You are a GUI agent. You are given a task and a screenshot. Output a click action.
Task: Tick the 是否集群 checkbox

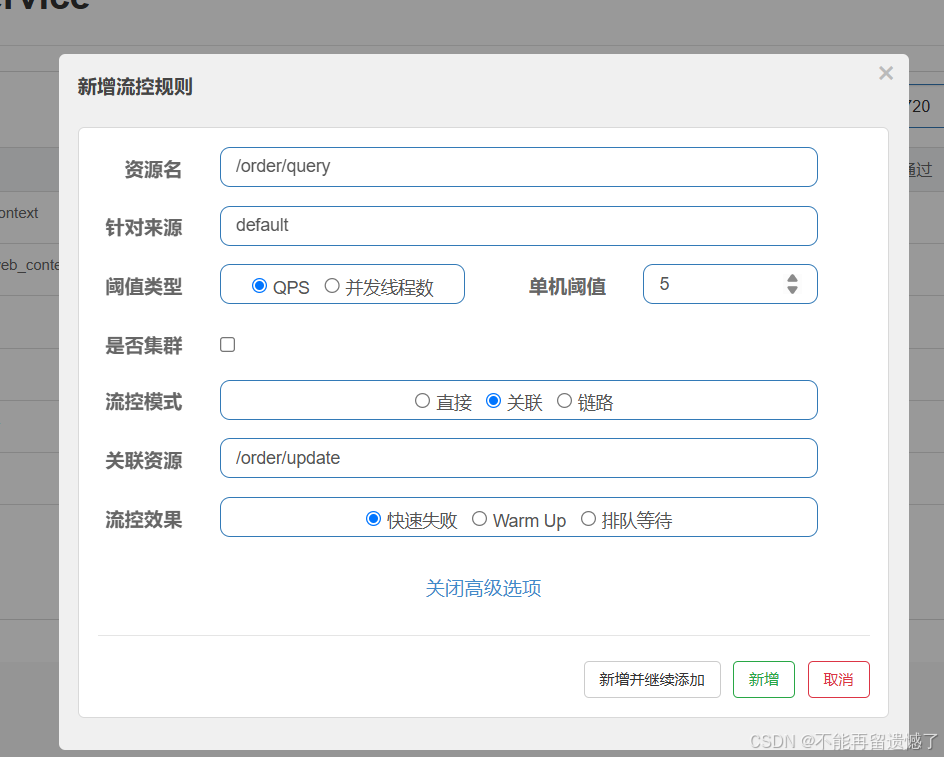[x=228, y=344]
